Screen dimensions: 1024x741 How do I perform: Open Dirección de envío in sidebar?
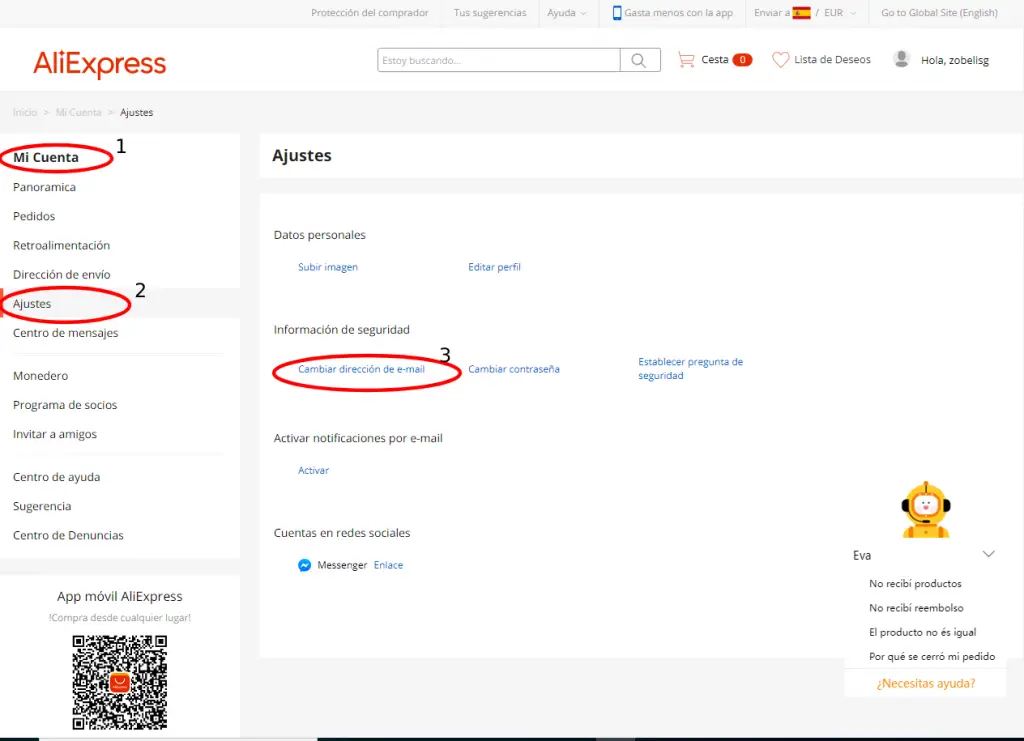pos(61,275)
